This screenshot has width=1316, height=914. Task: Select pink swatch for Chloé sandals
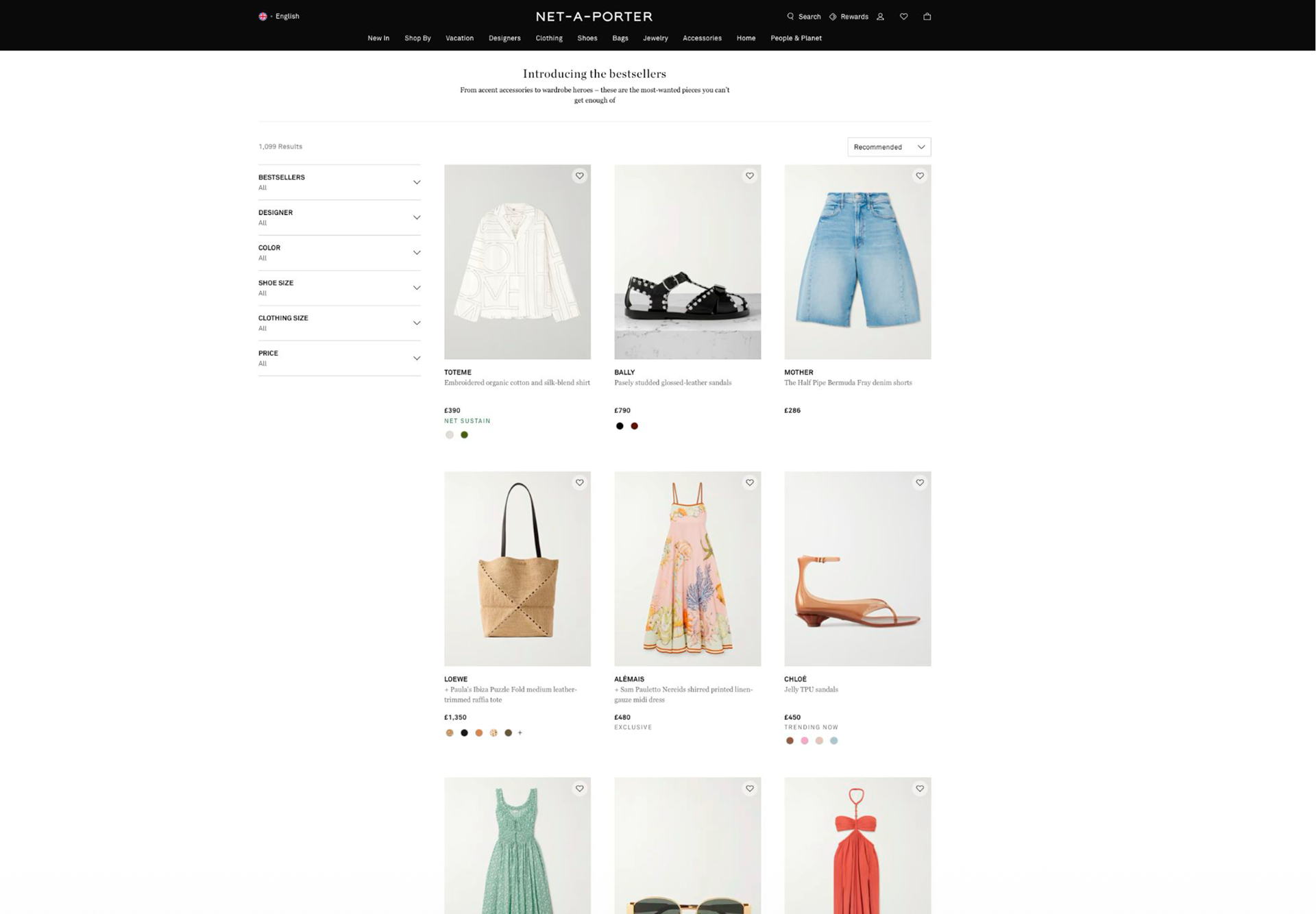click(804, 741)
